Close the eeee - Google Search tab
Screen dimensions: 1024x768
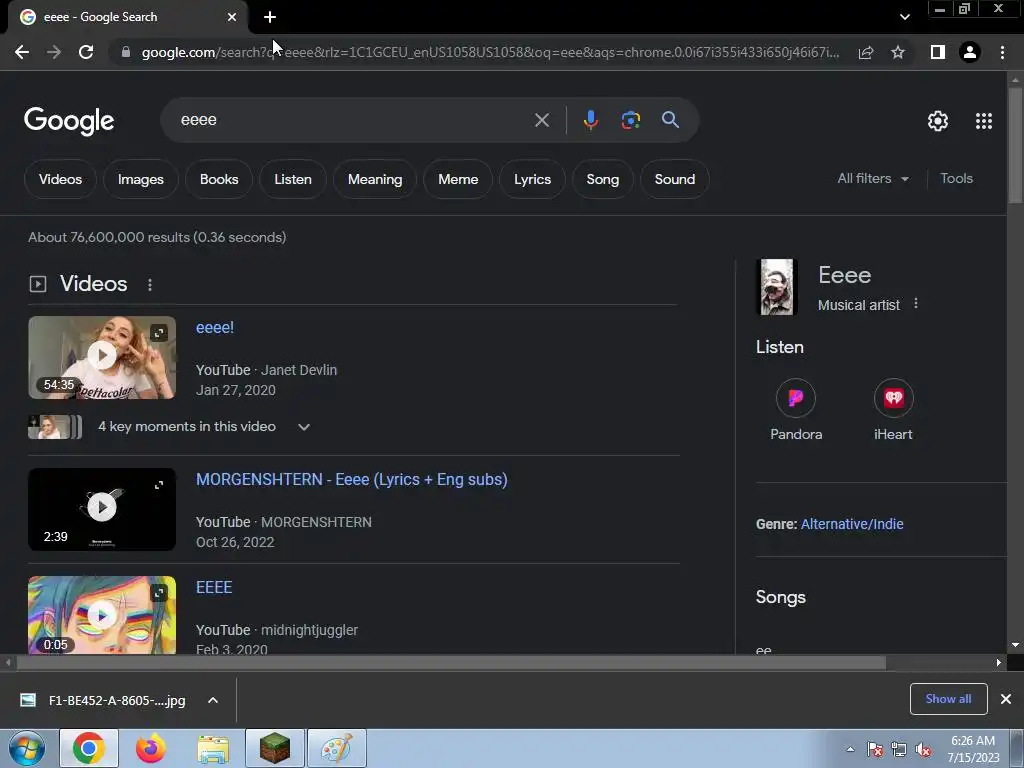click(232, 17)
